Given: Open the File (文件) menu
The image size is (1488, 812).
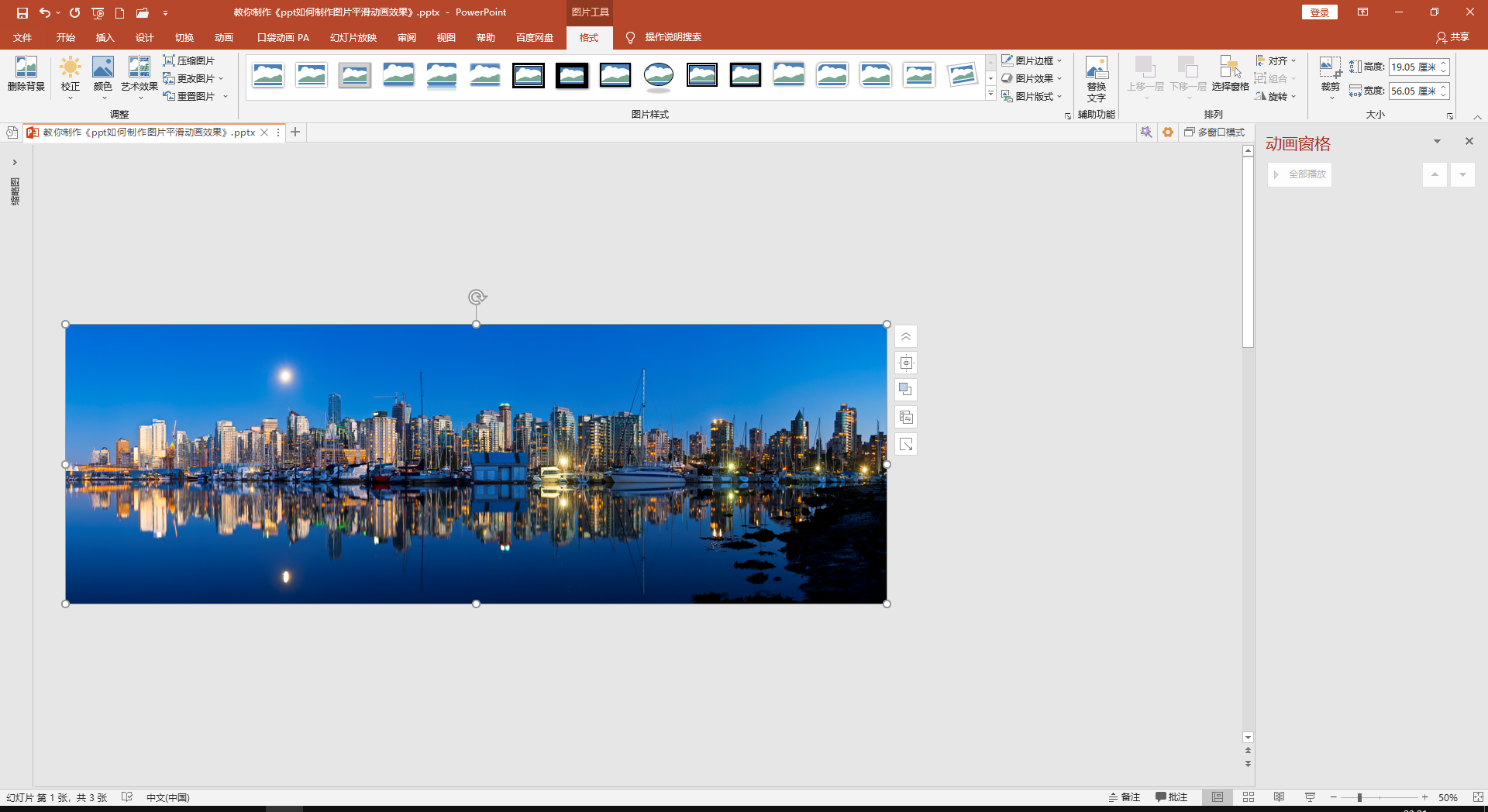Looking at the screenshot, I should tap(22, 37).
